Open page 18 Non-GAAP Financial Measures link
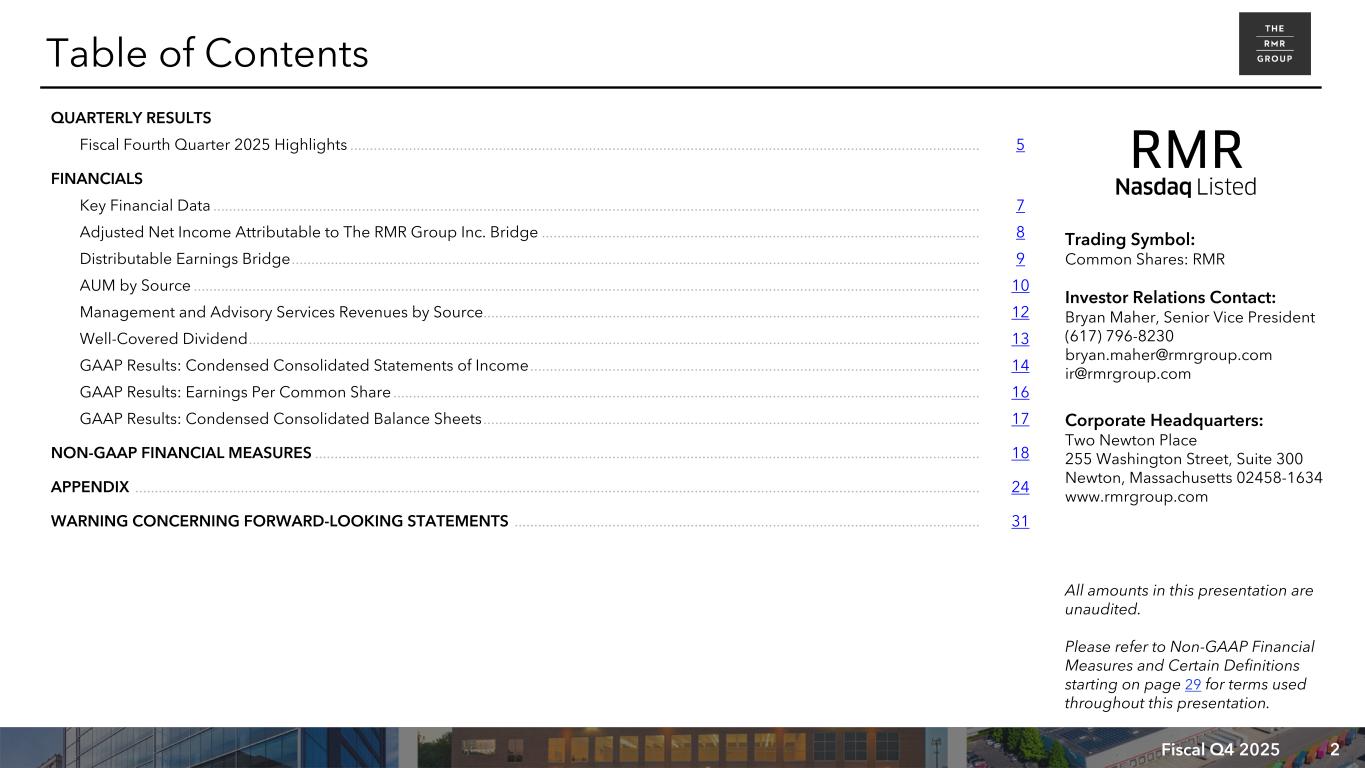 (1020, 453)
